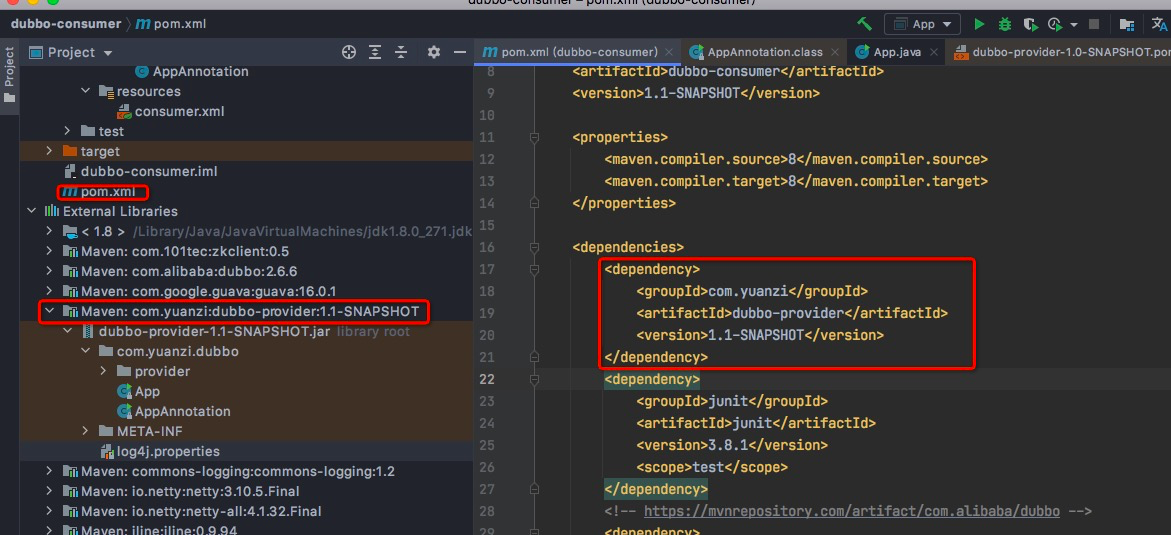
Task: Collapse the resources folder
Action: click(85, 91)
